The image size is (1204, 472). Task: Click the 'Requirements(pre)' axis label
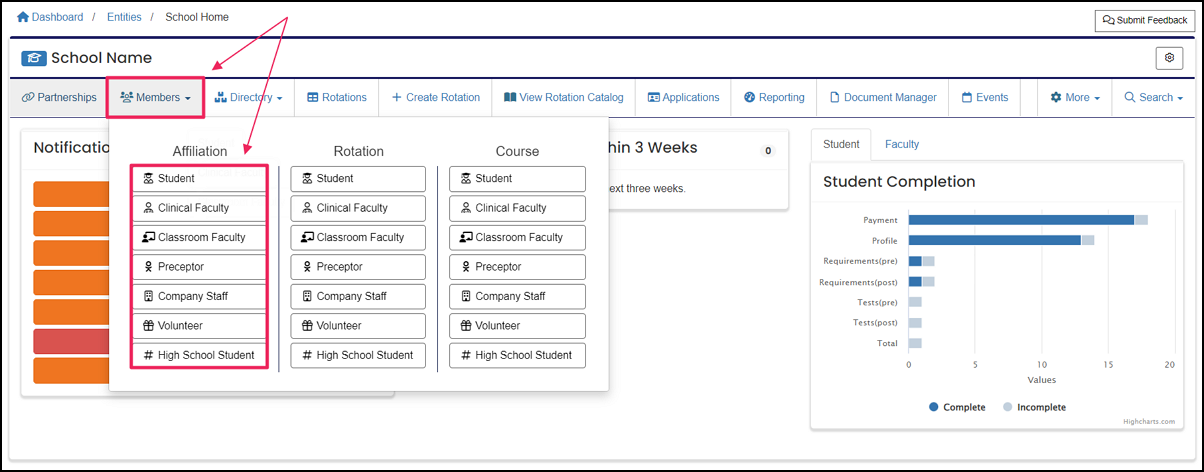pos(860,261)
